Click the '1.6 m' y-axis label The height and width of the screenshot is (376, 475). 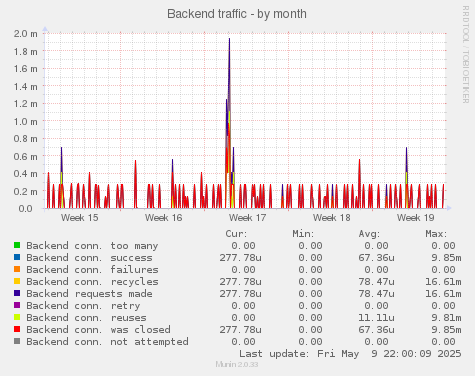(26, 69)
